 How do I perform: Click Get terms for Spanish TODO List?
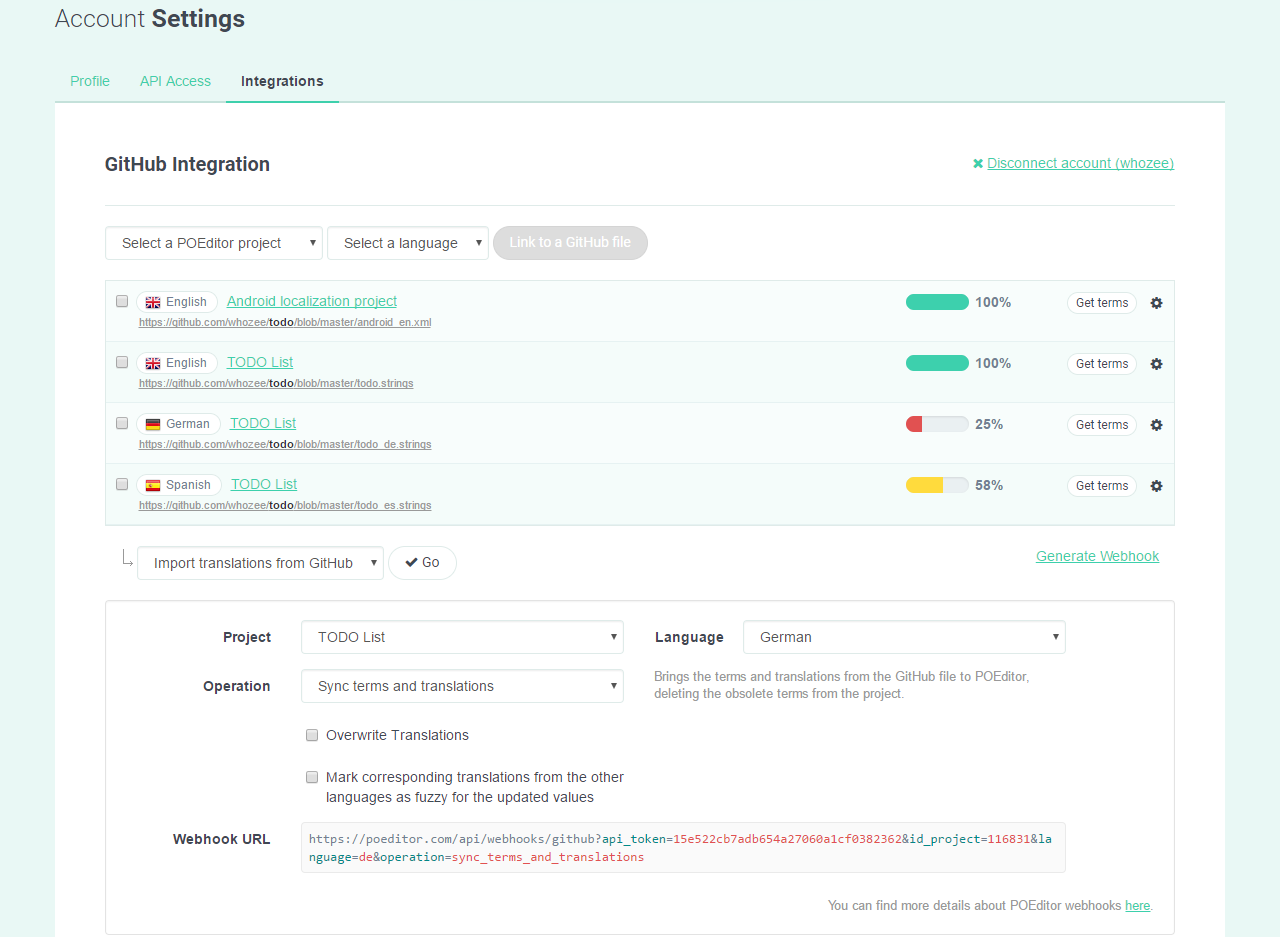tap(1102, 486)
